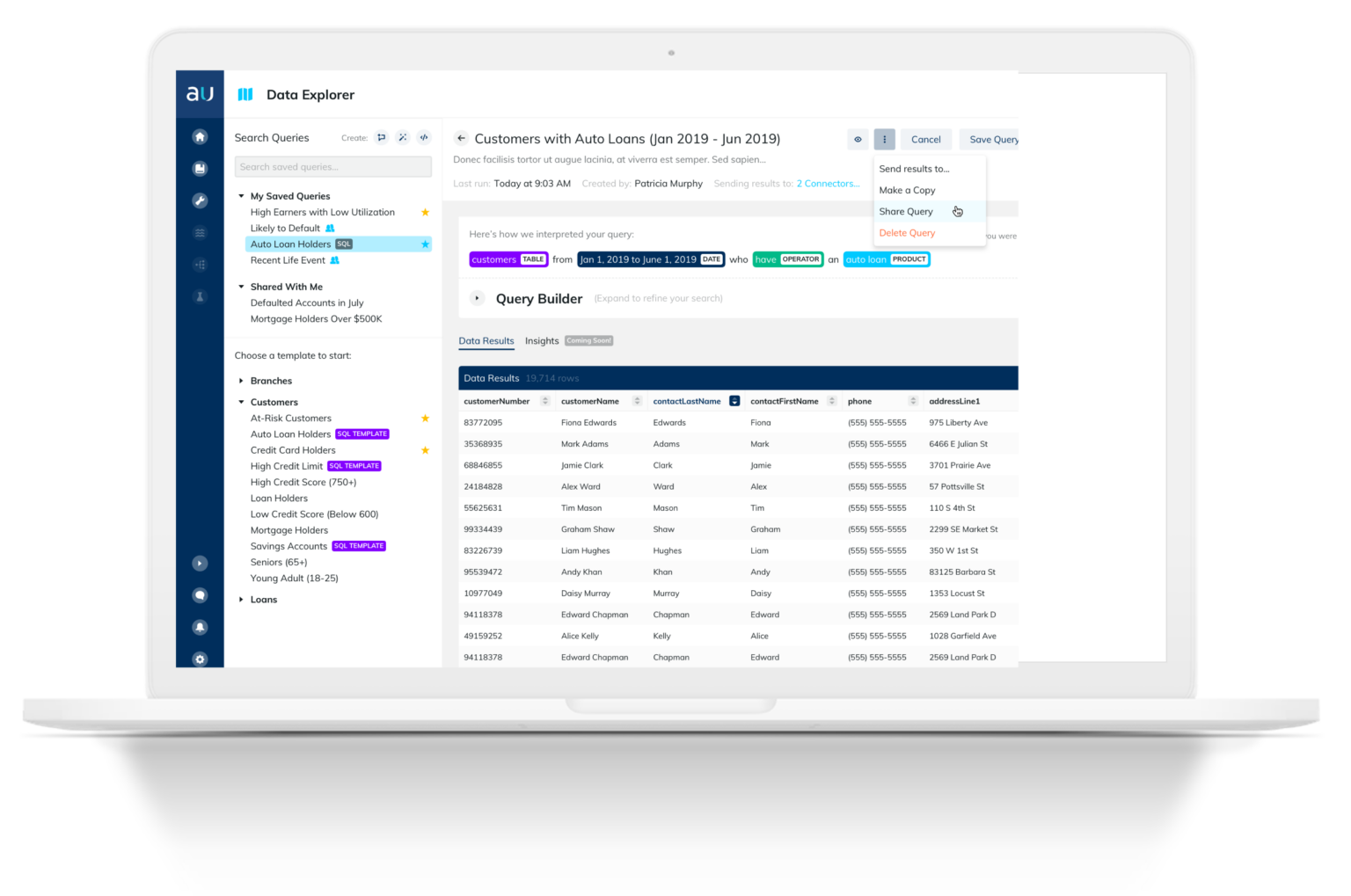Expand the Branches template section
Viewport: 1351px width, 896px height.
point(241,380)
